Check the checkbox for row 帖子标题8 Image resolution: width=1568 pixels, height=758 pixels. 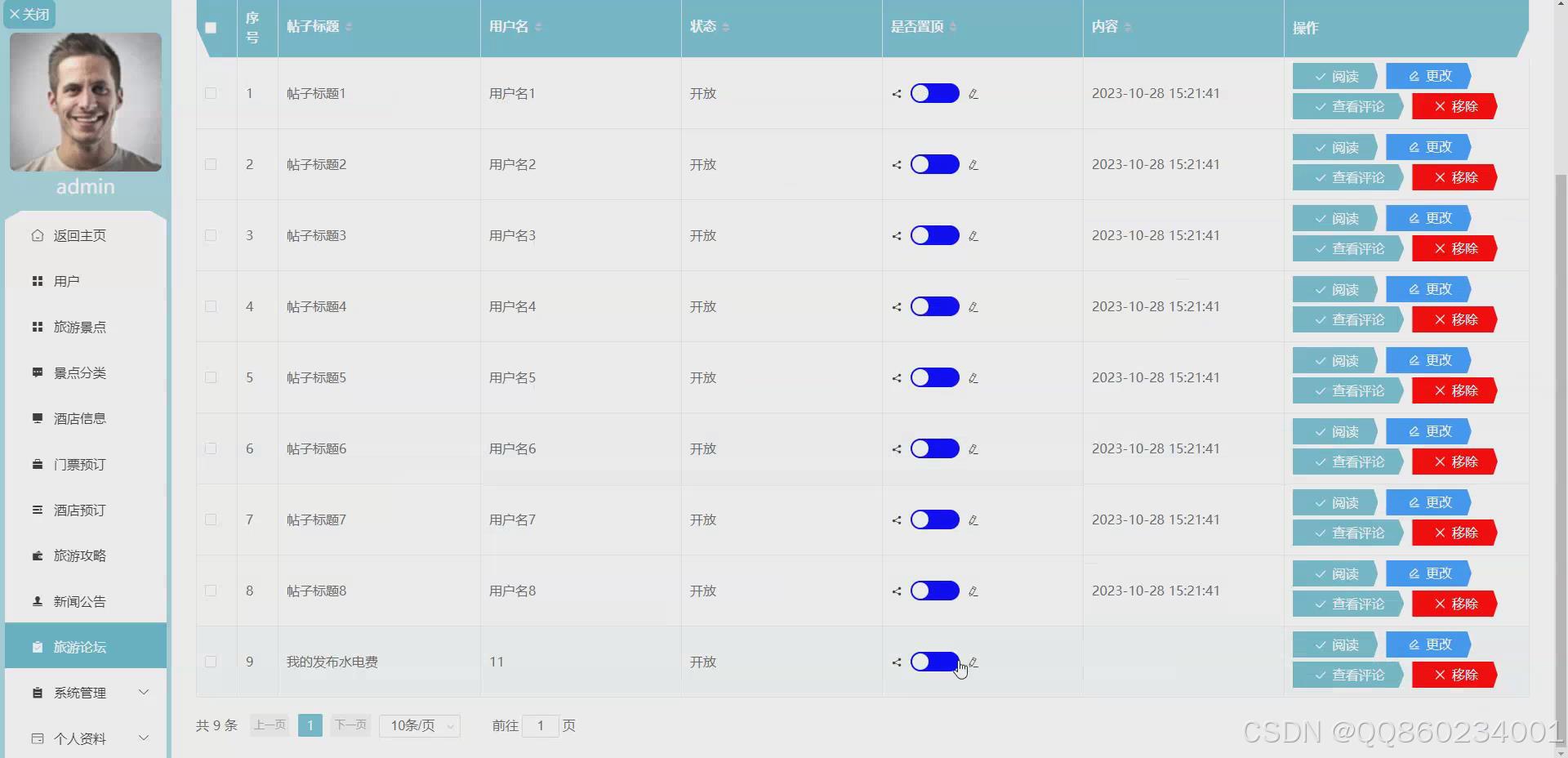[x=211, y=591]
